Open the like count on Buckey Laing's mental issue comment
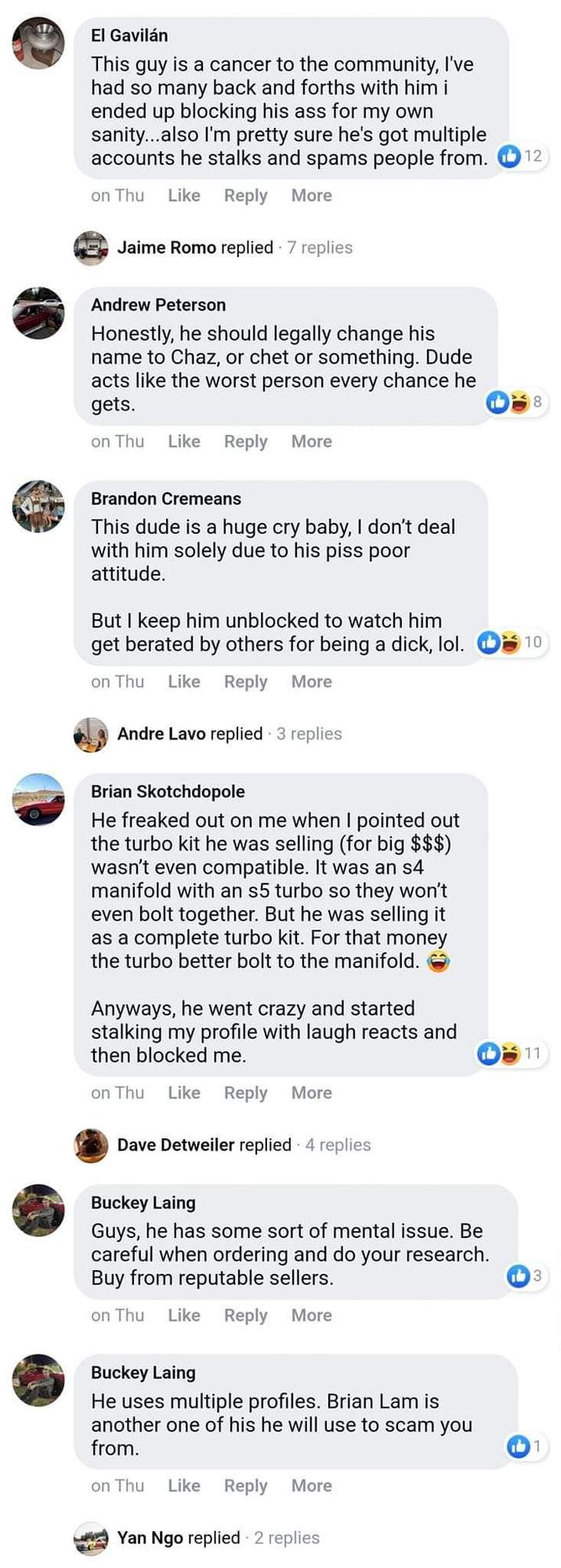The image size is (561, 1568). (526, 1276)
